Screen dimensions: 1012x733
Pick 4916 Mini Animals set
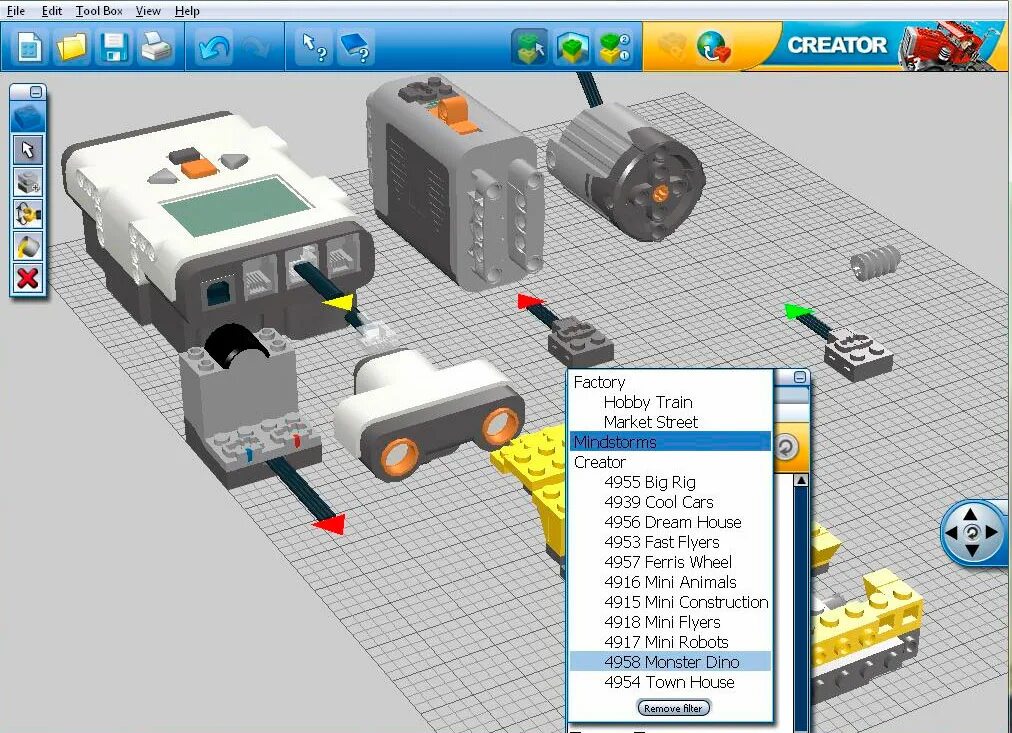point(670,582)
